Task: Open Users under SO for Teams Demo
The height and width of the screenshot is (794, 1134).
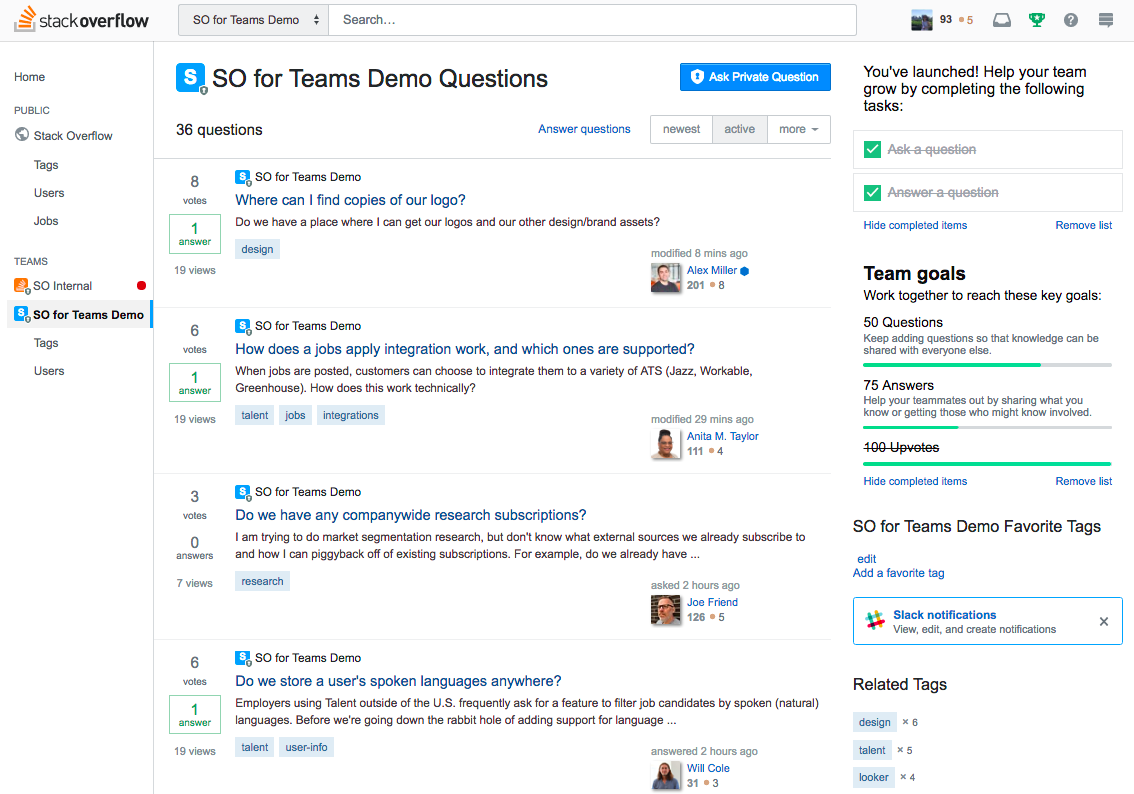Action: pyautogui.click(x=48, y=370)
